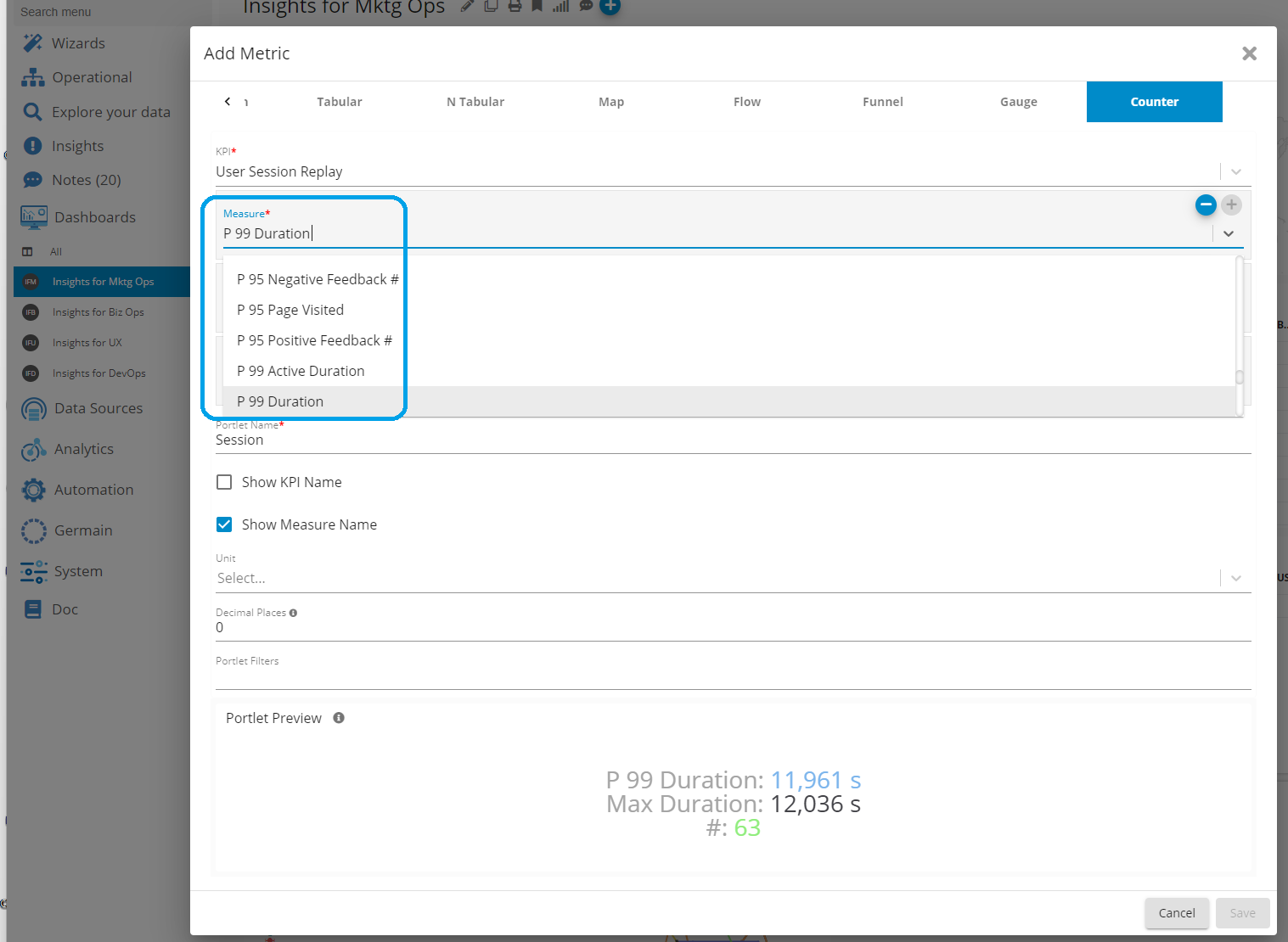Click the Portlet Preview info icon
This screenshot has width=1288, height=942.
[339, 718]
